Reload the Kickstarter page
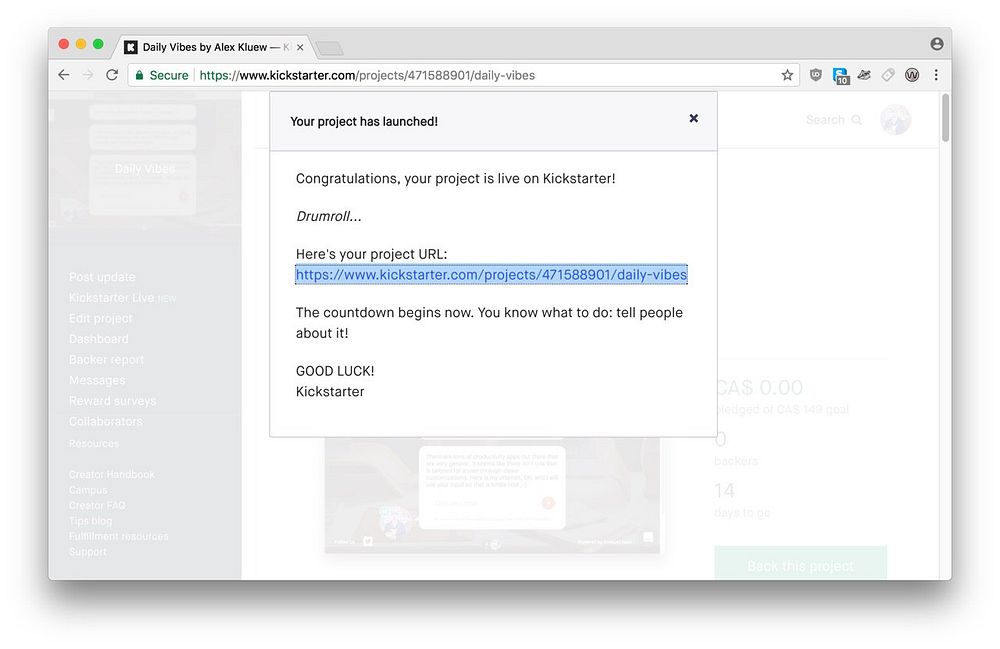This screenshot has width=1000, height=649. (112, 75)
